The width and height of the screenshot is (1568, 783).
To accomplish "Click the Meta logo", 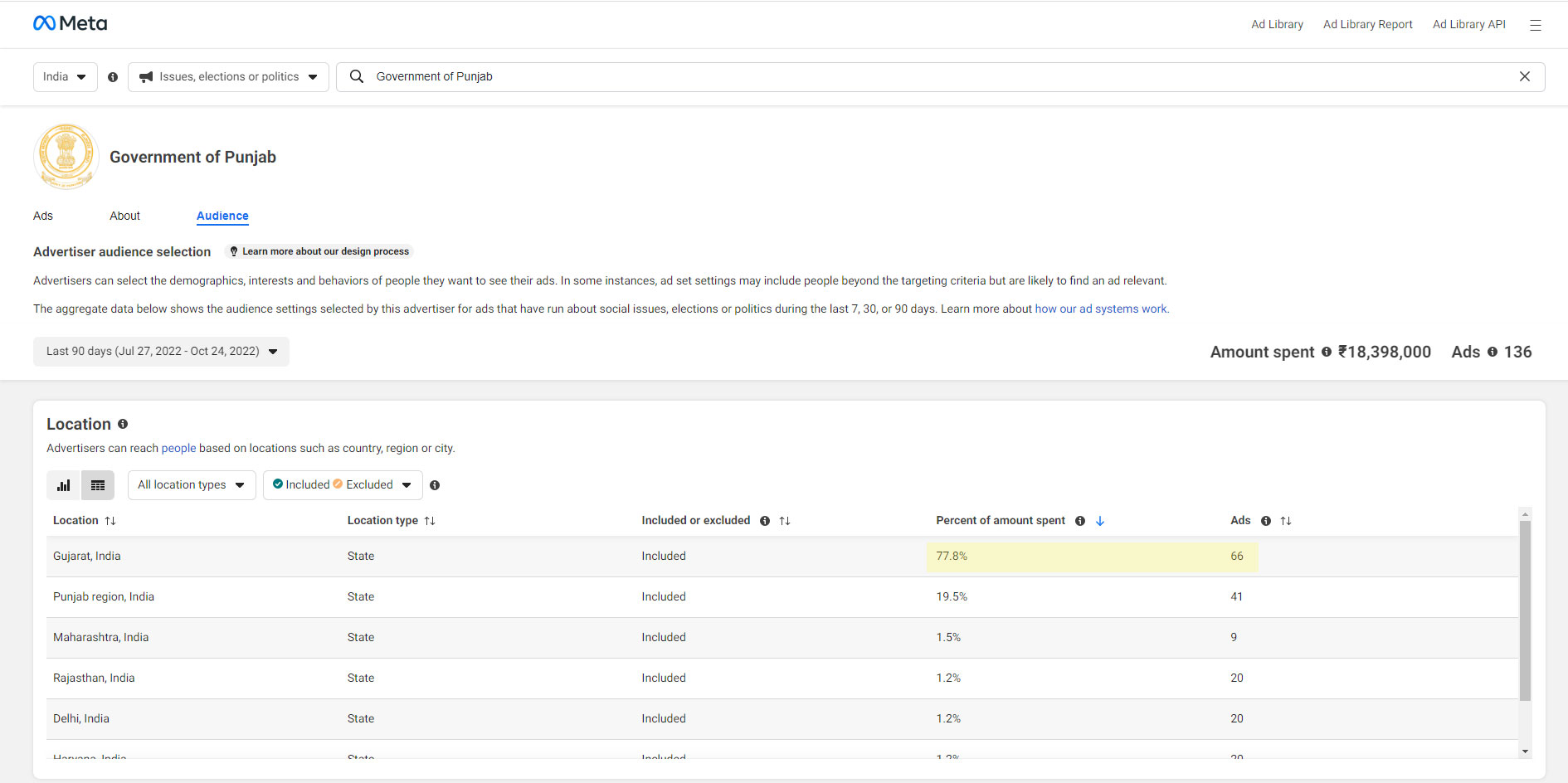I will pyautogui.click(x=70, y=23).
